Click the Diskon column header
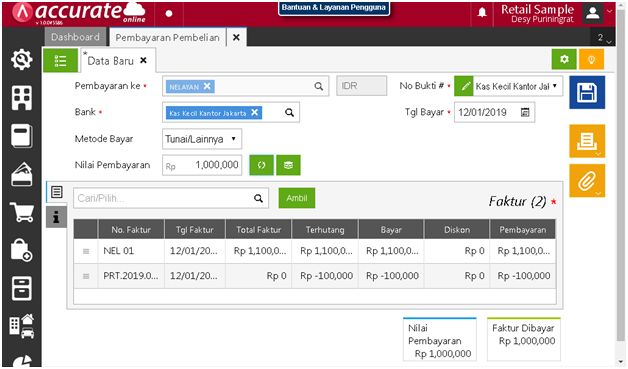The height and width of the screenshot is (369, 628). coord(457,230)
